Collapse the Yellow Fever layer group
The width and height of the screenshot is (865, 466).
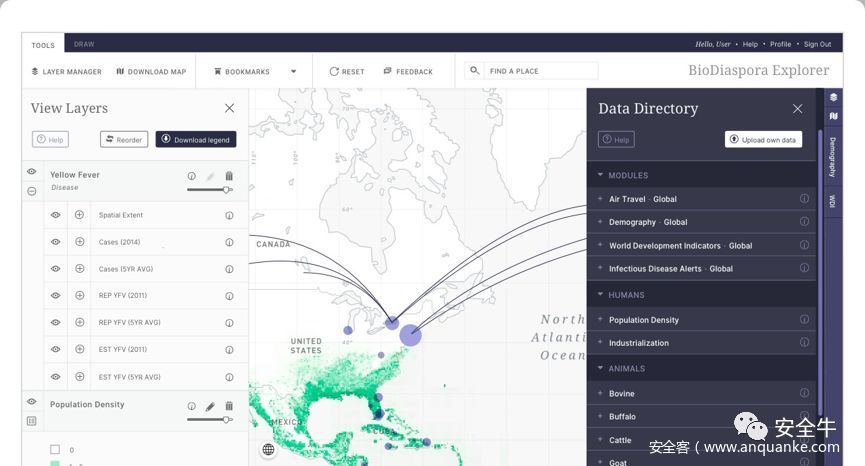pos(31,191)
